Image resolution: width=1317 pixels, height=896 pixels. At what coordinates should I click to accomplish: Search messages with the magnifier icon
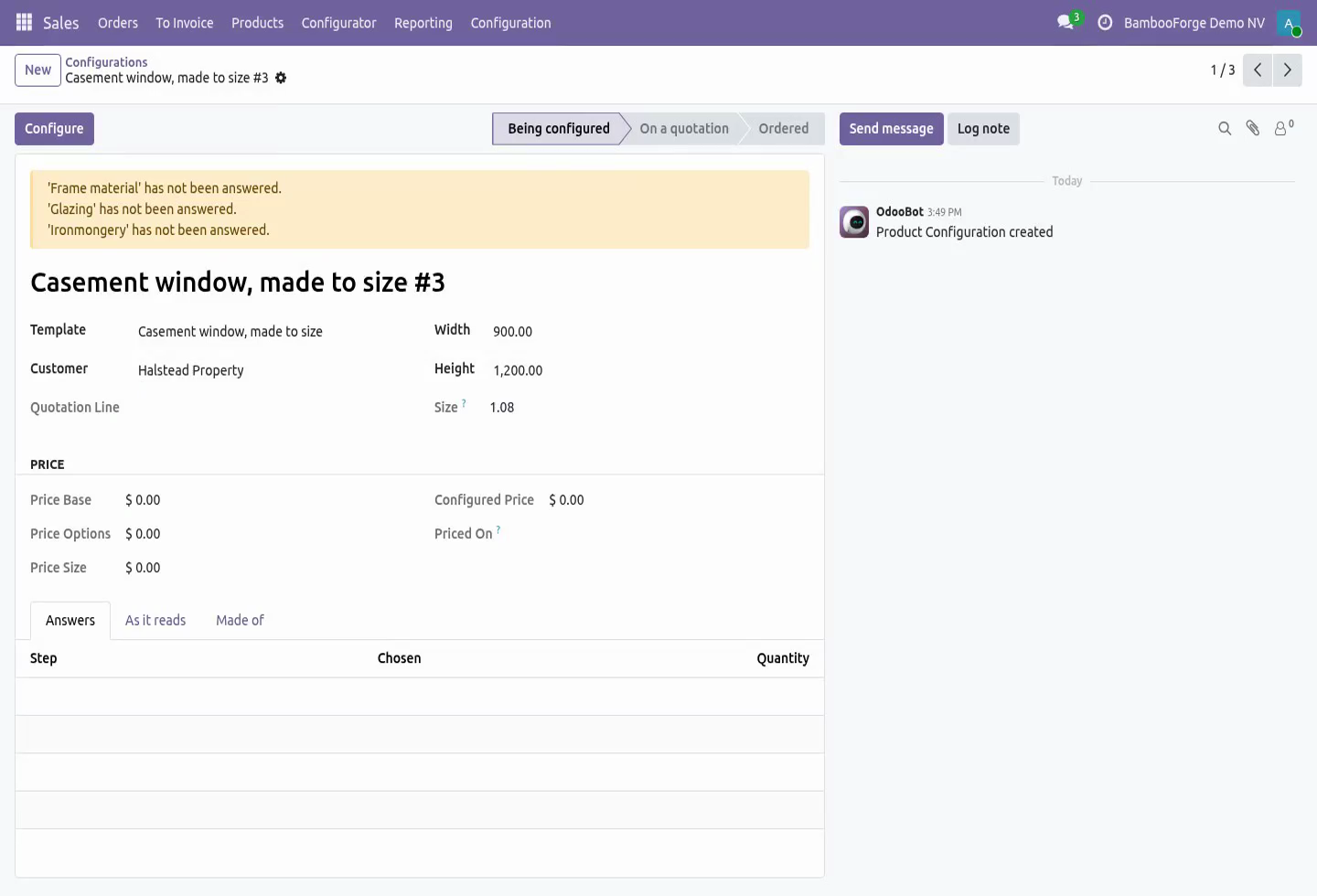1225,129
